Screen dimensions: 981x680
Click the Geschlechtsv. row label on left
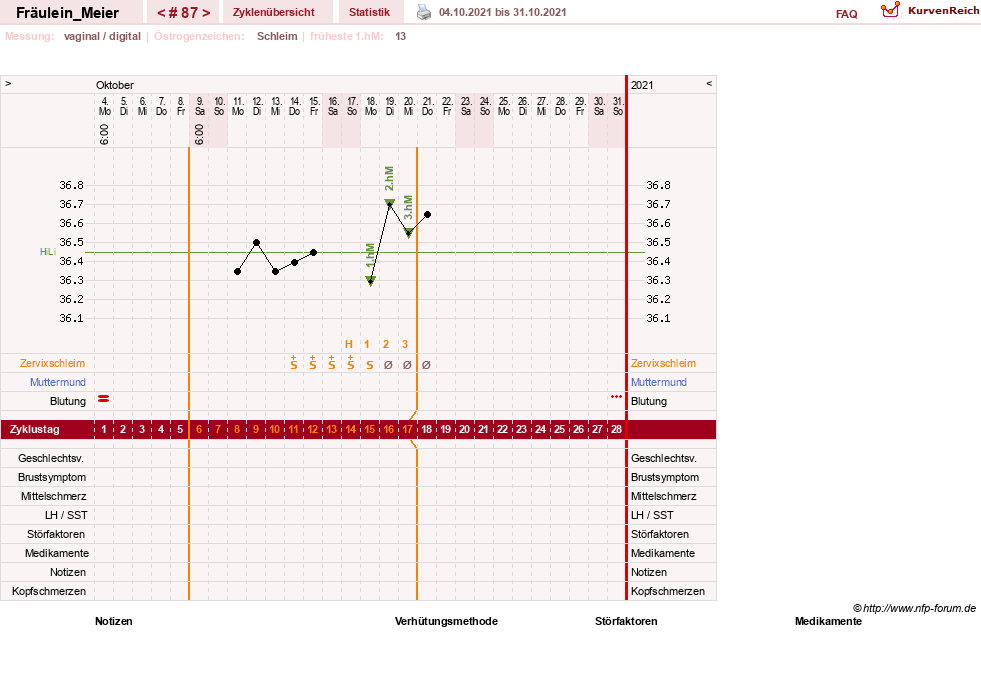(x=51, y=459)
